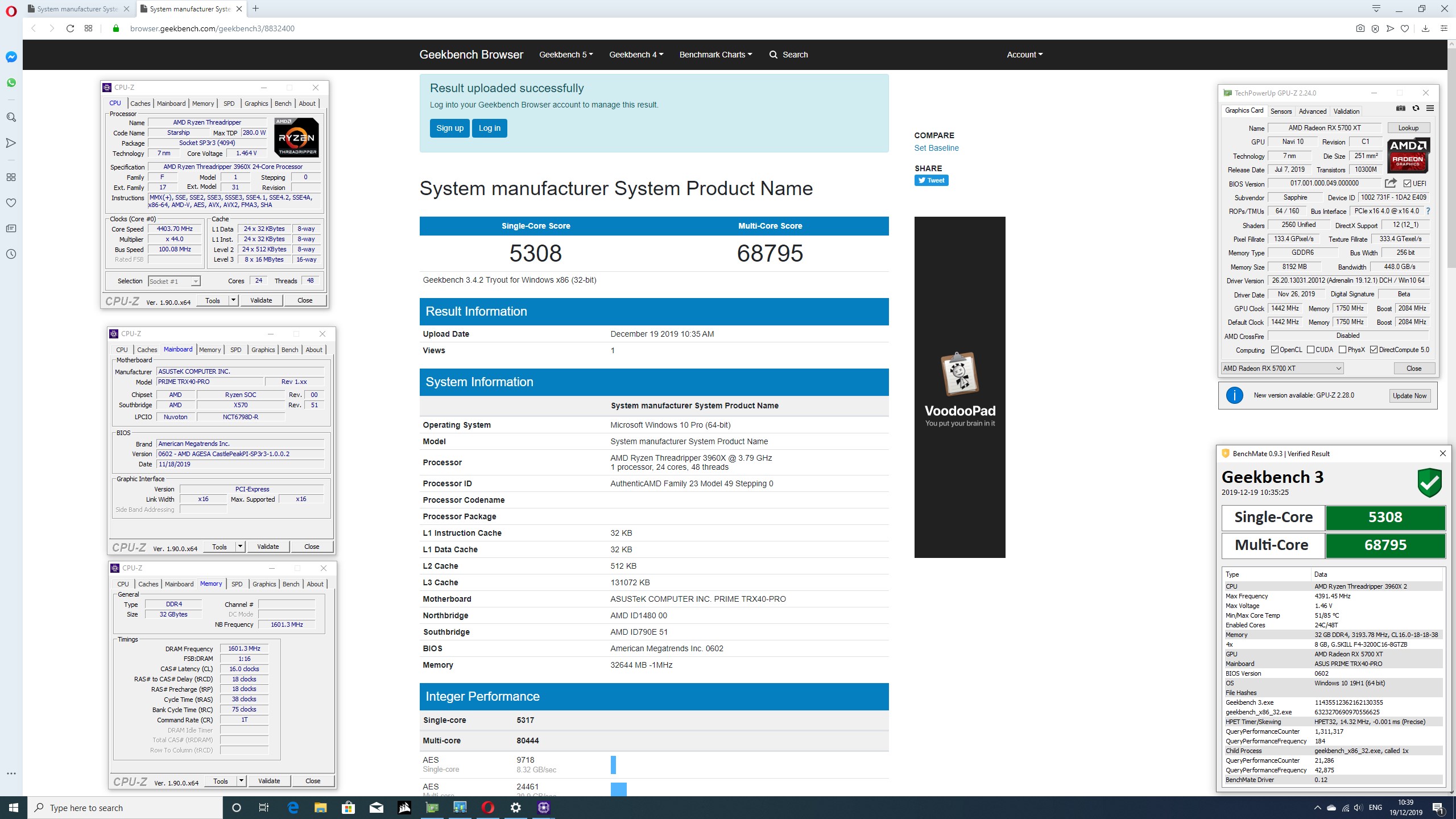Expand Tools arrow in CPU-Z CPU window
The image size is (1456, 819).
pos(233,300)
